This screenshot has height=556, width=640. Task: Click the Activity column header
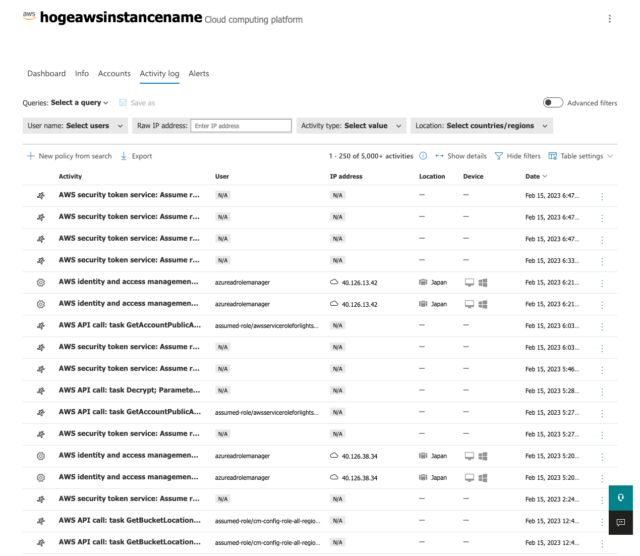(x=70, y=176)
